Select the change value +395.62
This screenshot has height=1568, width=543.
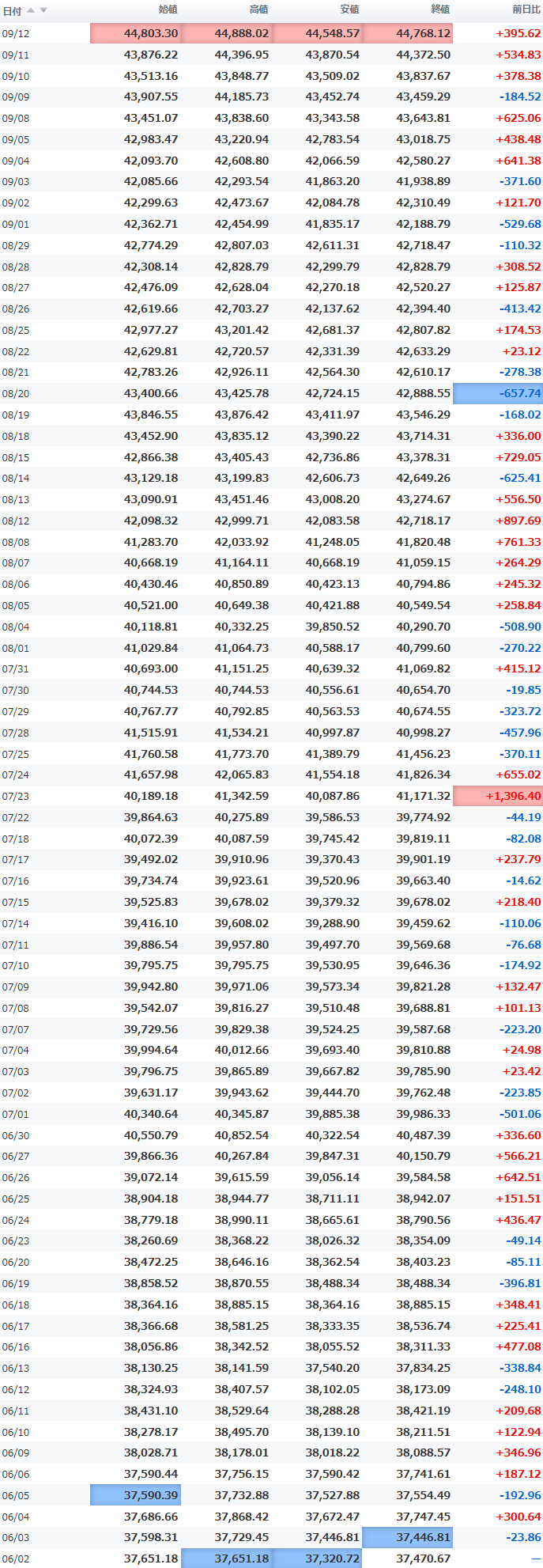pyautogui.click(x=518, y=33)
